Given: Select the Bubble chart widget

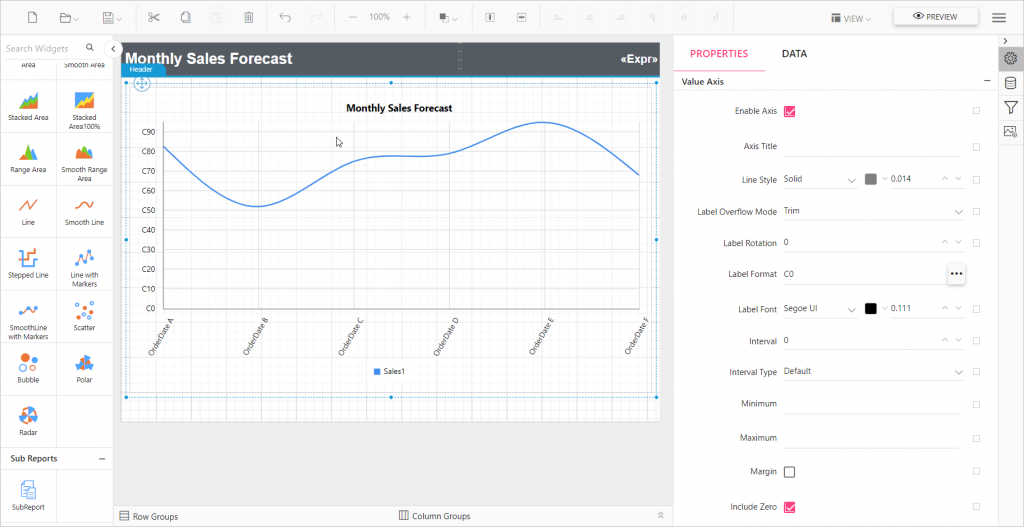Looking at the screenshot, I should (x=28, y=369).
